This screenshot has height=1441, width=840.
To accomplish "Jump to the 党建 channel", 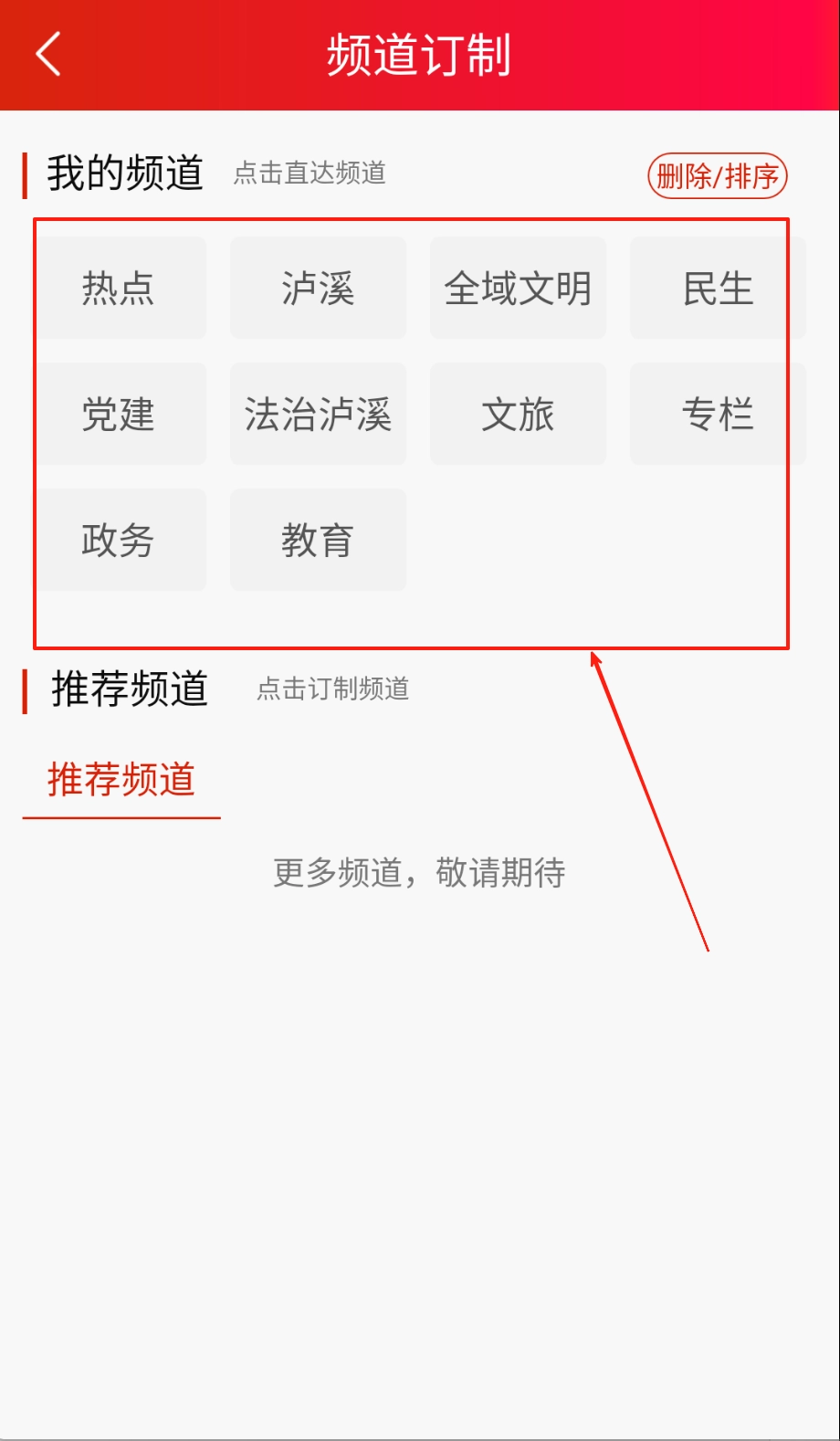I will (x=118, y=414).
